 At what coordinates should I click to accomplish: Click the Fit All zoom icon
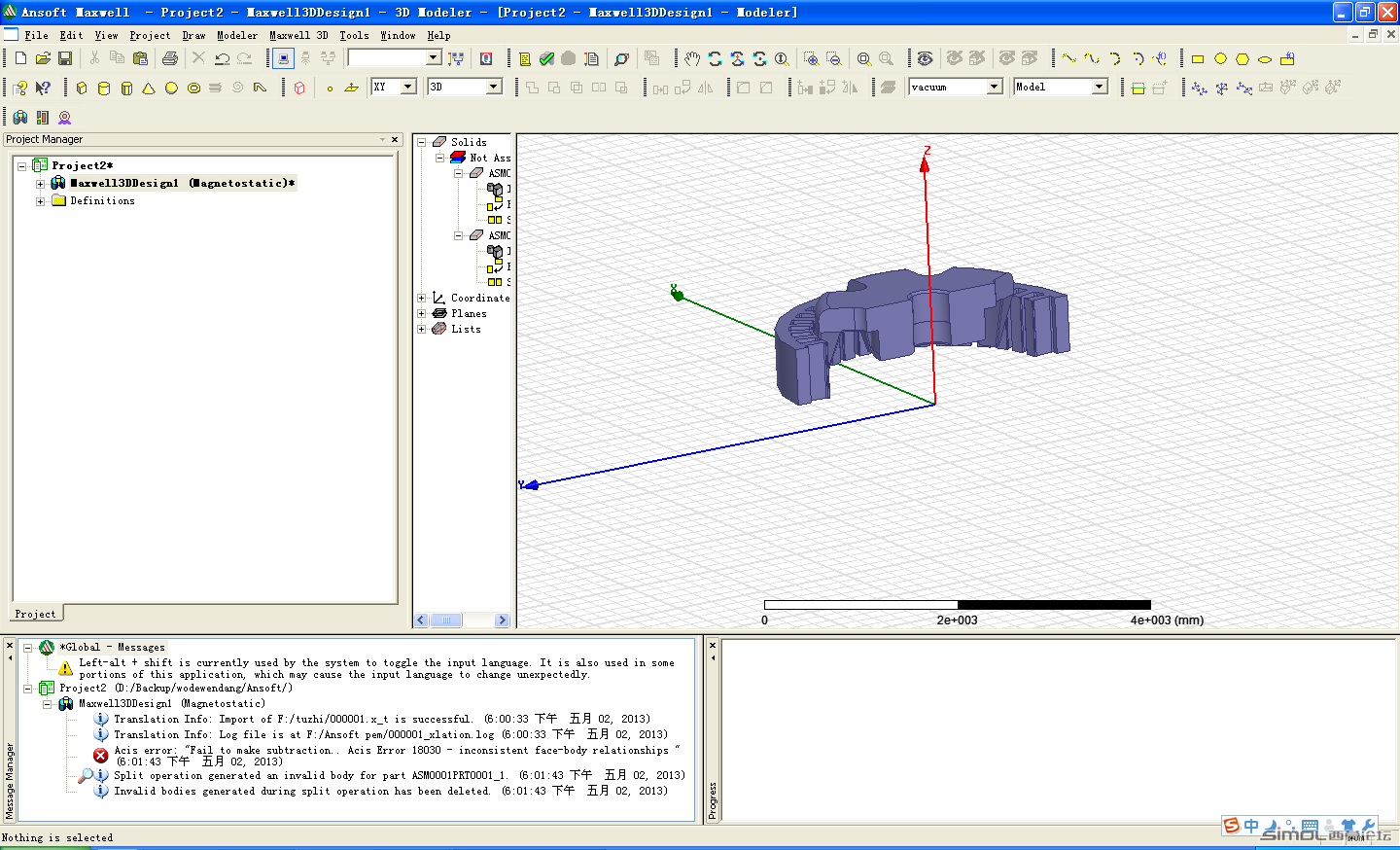pyautogui.click(x=863, y=59)
